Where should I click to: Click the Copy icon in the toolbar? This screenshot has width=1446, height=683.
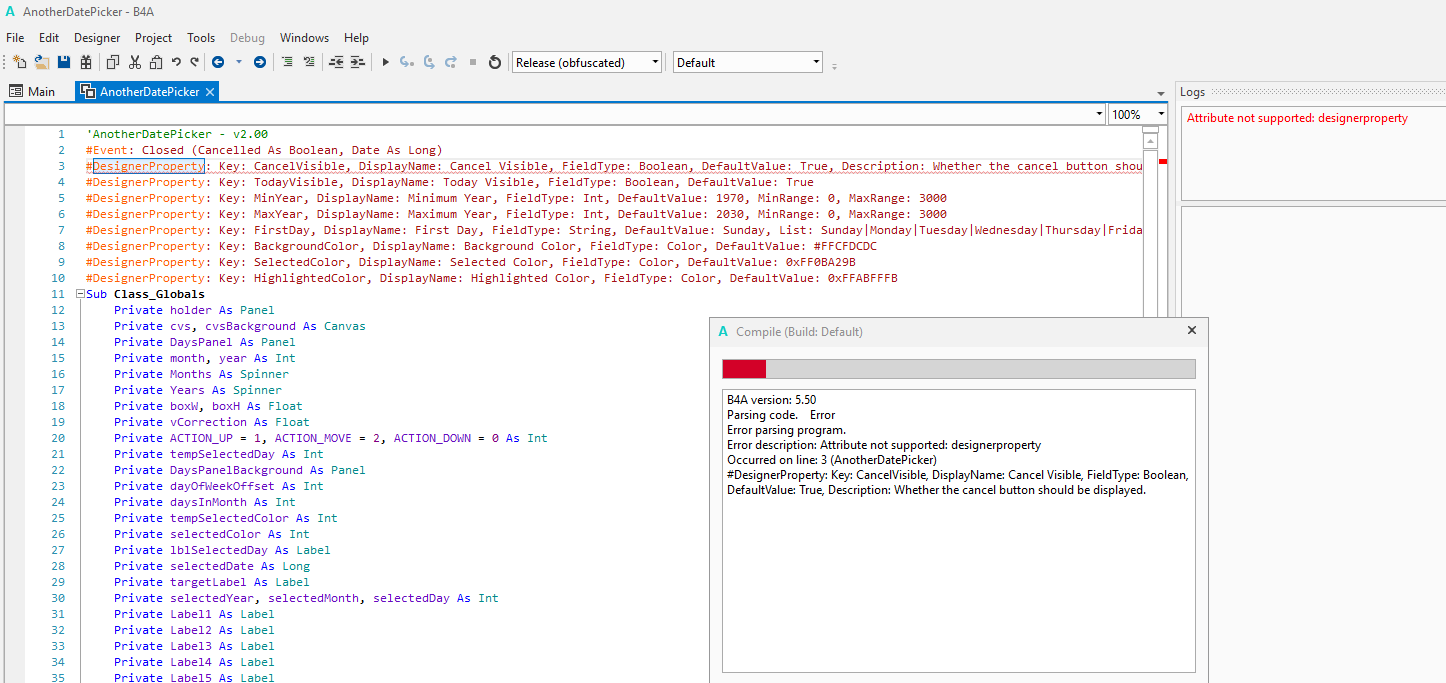(112, 62)
